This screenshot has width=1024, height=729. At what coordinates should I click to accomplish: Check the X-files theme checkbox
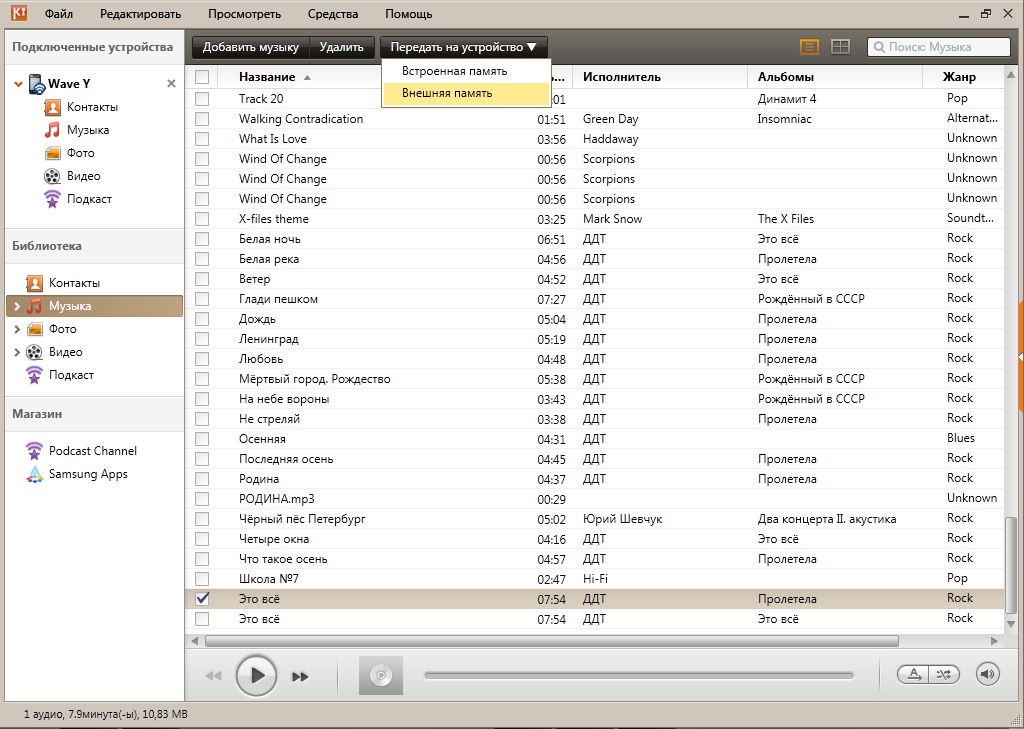[202, 219]
